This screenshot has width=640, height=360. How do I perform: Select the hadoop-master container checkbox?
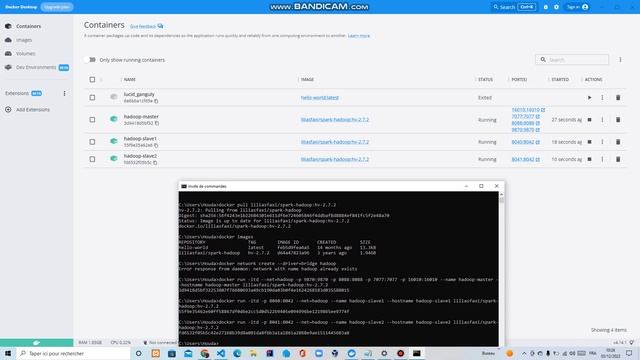(92, 120)
